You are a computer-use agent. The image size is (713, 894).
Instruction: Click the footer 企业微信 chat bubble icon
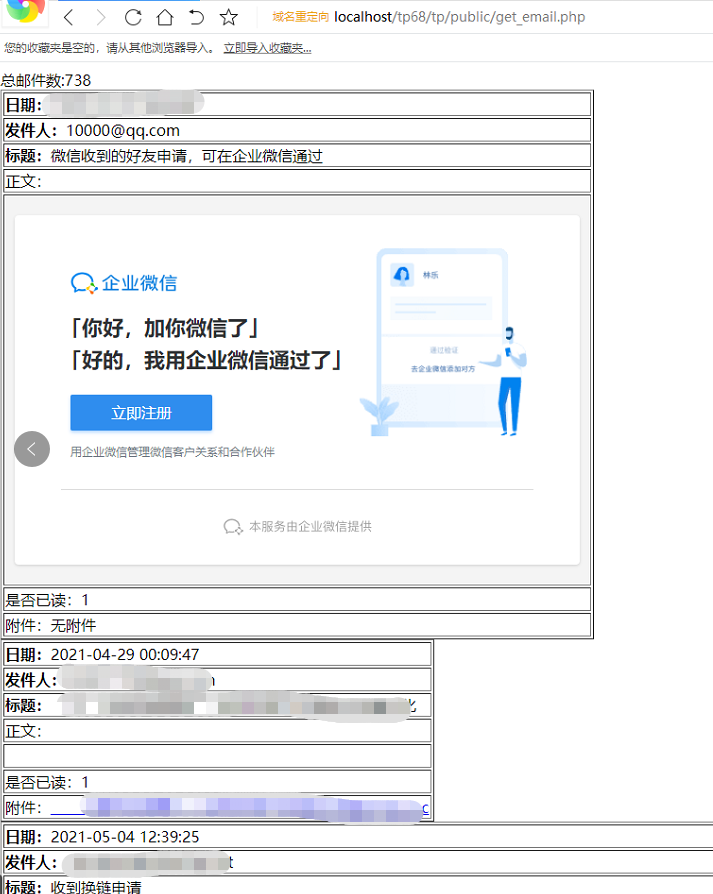pos(233,526)
